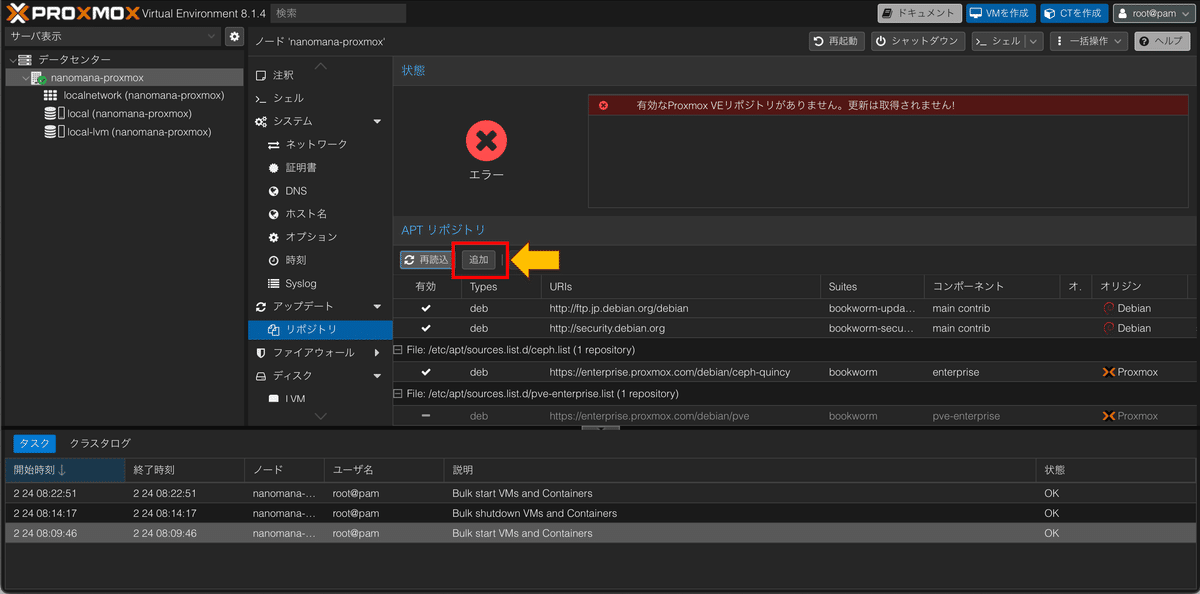The height and width of the screenshot is (594, 1200).
Task: Open ネットワーク menu item
Action: 320,144
